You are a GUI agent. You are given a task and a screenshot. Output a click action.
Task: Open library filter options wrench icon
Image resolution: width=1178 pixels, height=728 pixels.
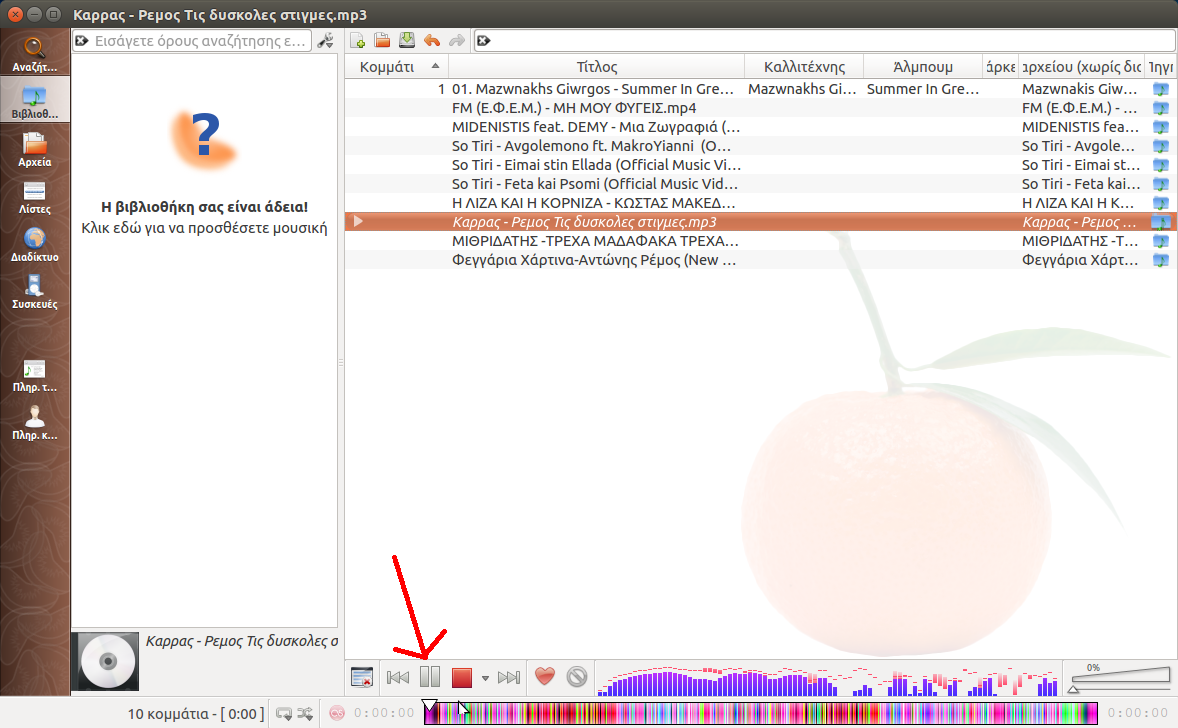point(325,41)
